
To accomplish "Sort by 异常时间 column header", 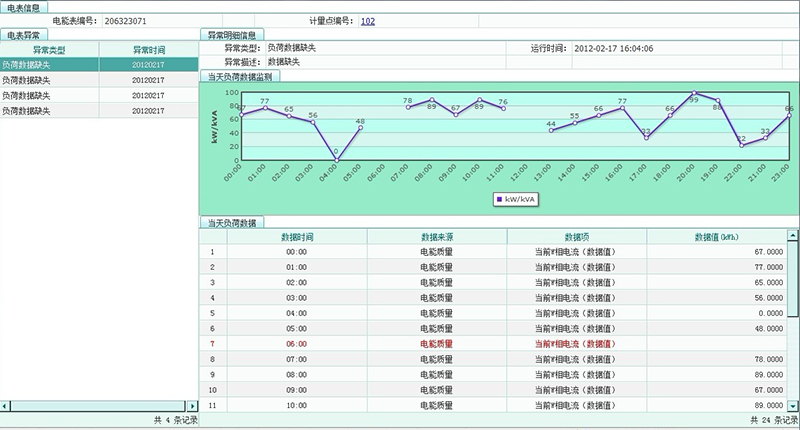I will pos(148,49).
